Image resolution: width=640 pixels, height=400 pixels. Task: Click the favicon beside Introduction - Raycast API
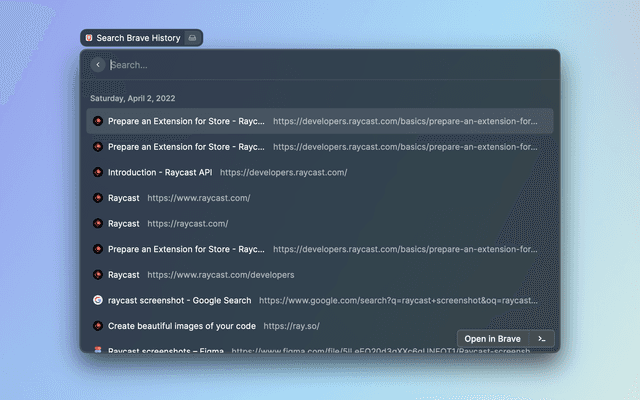[98, 172]
